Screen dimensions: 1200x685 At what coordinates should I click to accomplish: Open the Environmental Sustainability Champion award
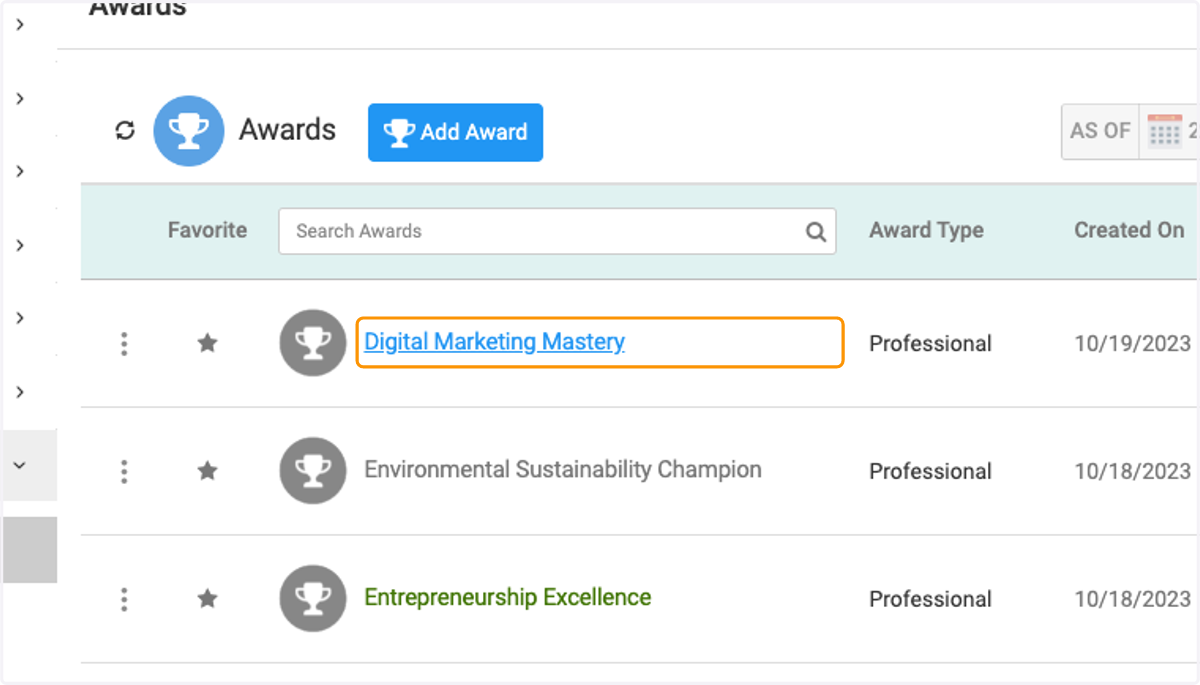tap(563, 469)
